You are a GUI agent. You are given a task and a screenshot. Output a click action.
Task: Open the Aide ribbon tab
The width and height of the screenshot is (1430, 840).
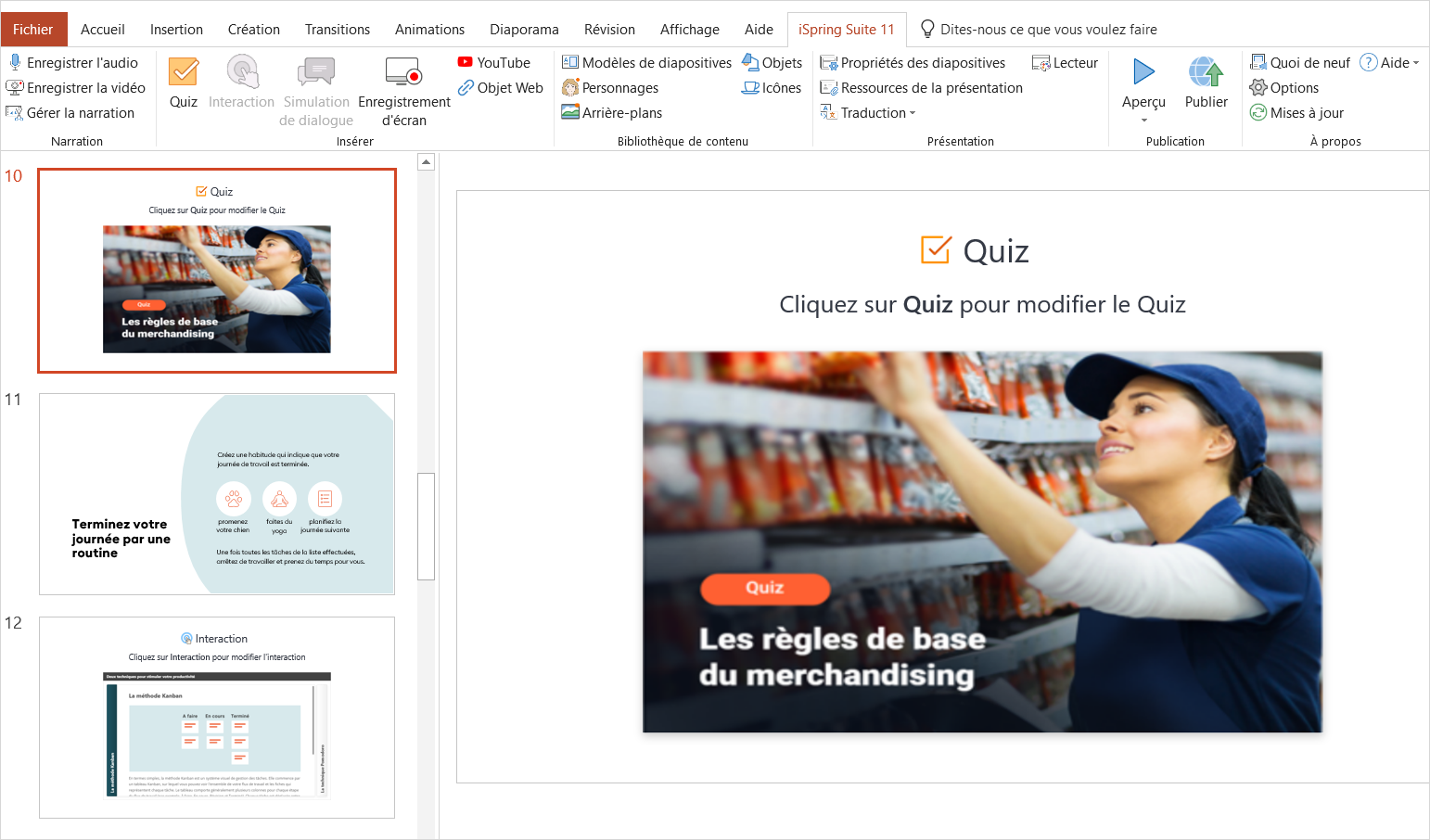759,29
